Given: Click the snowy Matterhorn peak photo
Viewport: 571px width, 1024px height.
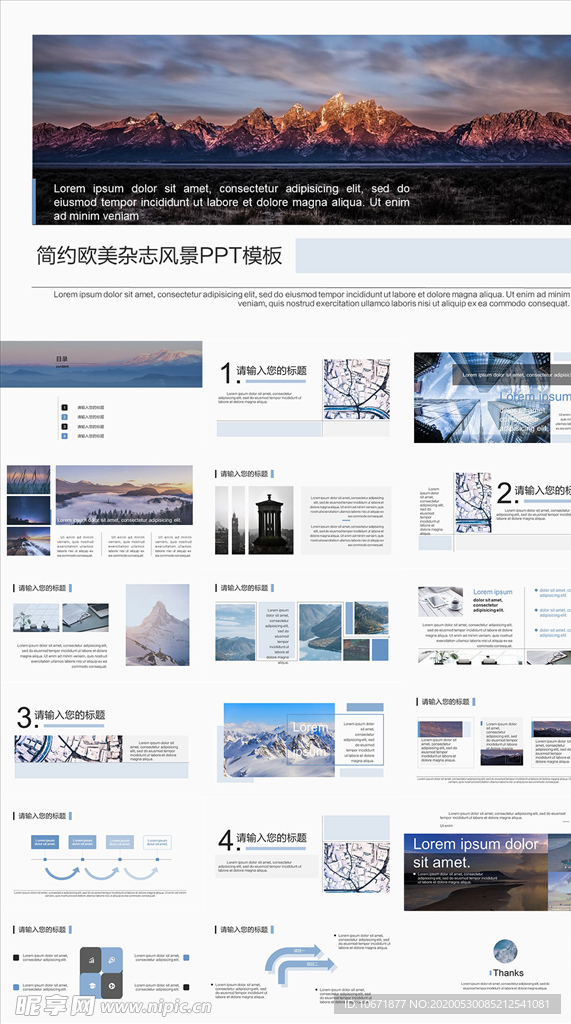Looking at the screenshot, I should 157,625.
